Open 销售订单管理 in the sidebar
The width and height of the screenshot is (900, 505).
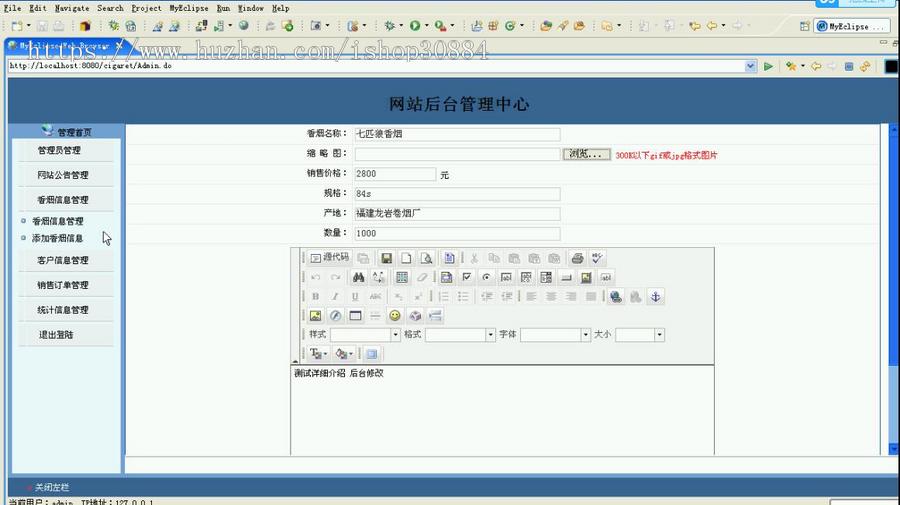[x=63, y=285]
